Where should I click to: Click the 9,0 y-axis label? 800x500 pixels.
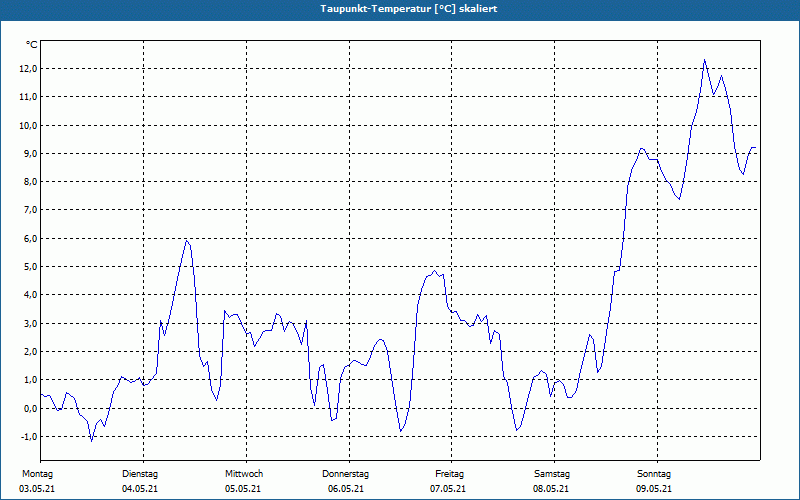point(31,154)
